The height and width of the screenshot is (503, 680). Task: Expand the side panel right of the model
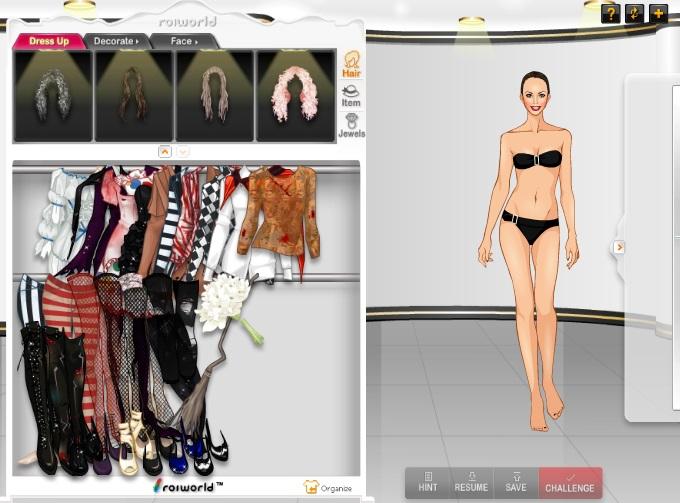(x=619, y=247)
